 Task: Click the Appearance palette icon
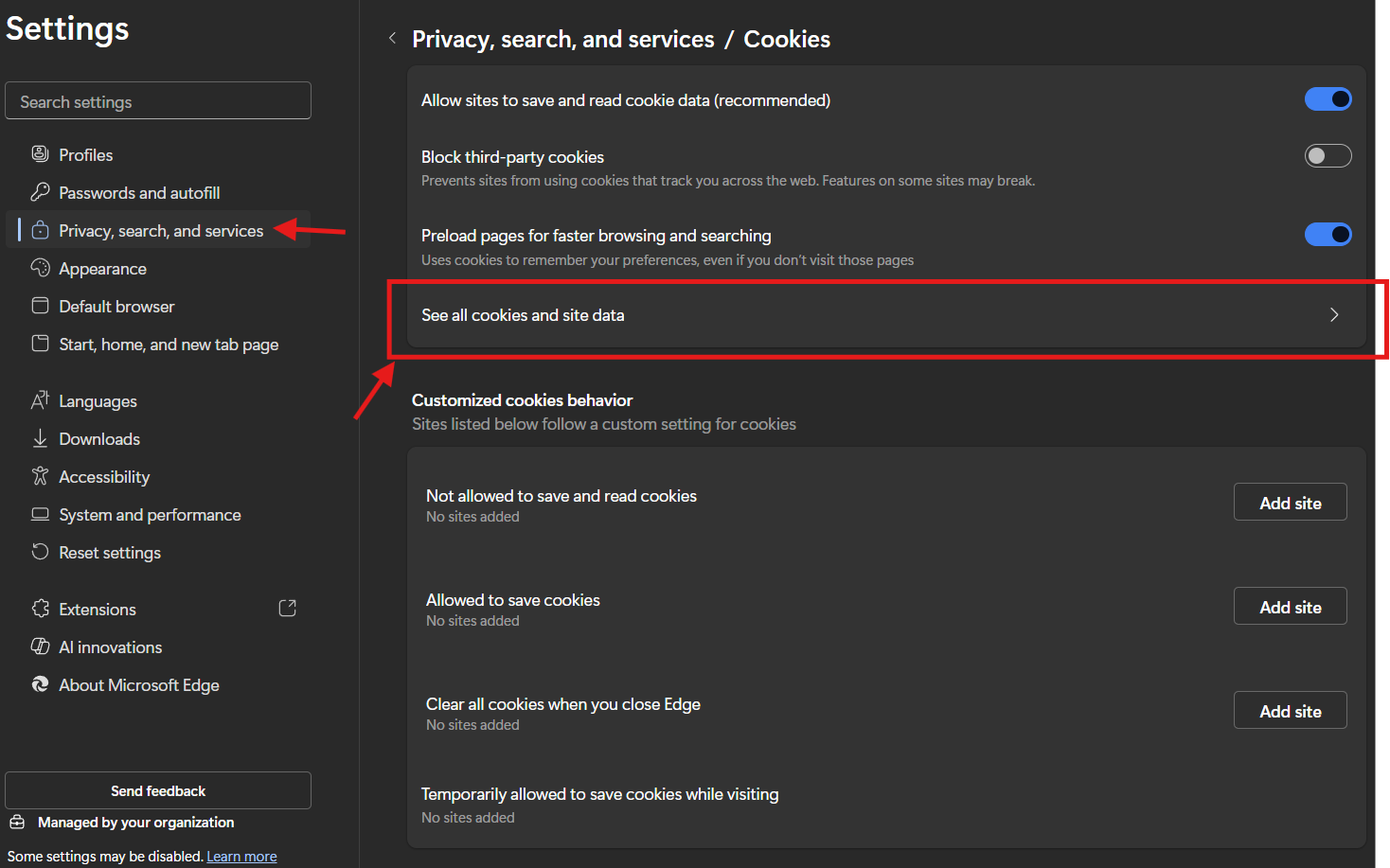coord(40,268)
